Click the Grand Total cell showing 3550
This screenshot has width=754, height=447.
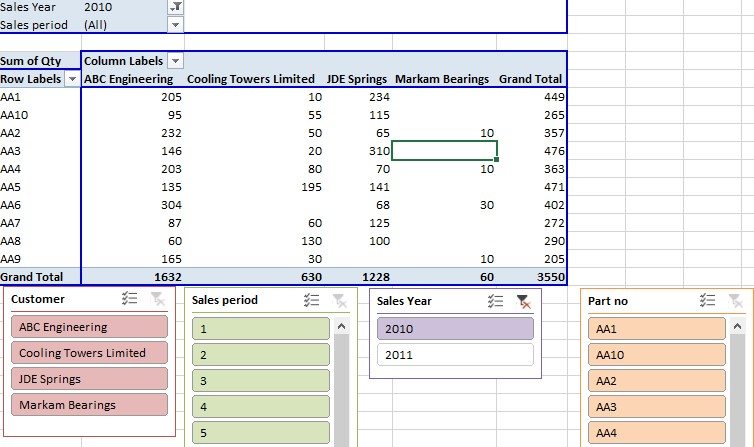pyautogui.click(x=546, y=276)
